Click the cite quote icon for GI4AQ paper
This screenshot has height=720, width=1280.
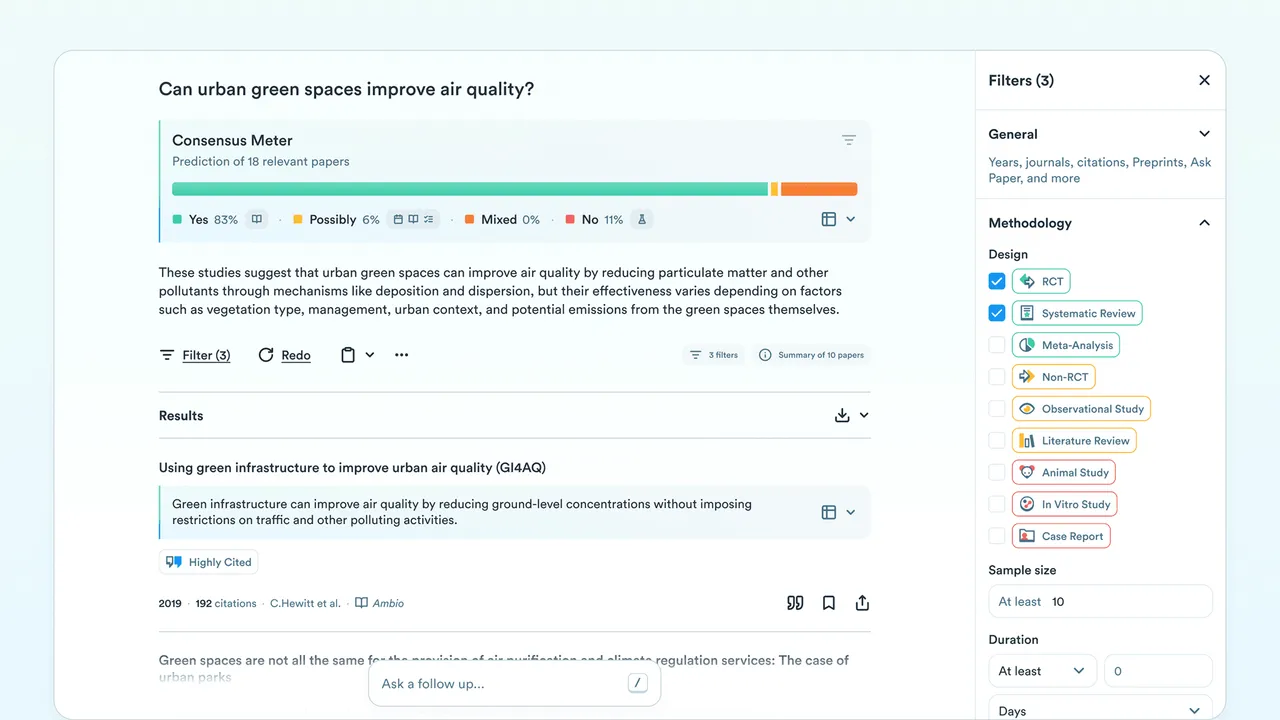tap(795, 603)
